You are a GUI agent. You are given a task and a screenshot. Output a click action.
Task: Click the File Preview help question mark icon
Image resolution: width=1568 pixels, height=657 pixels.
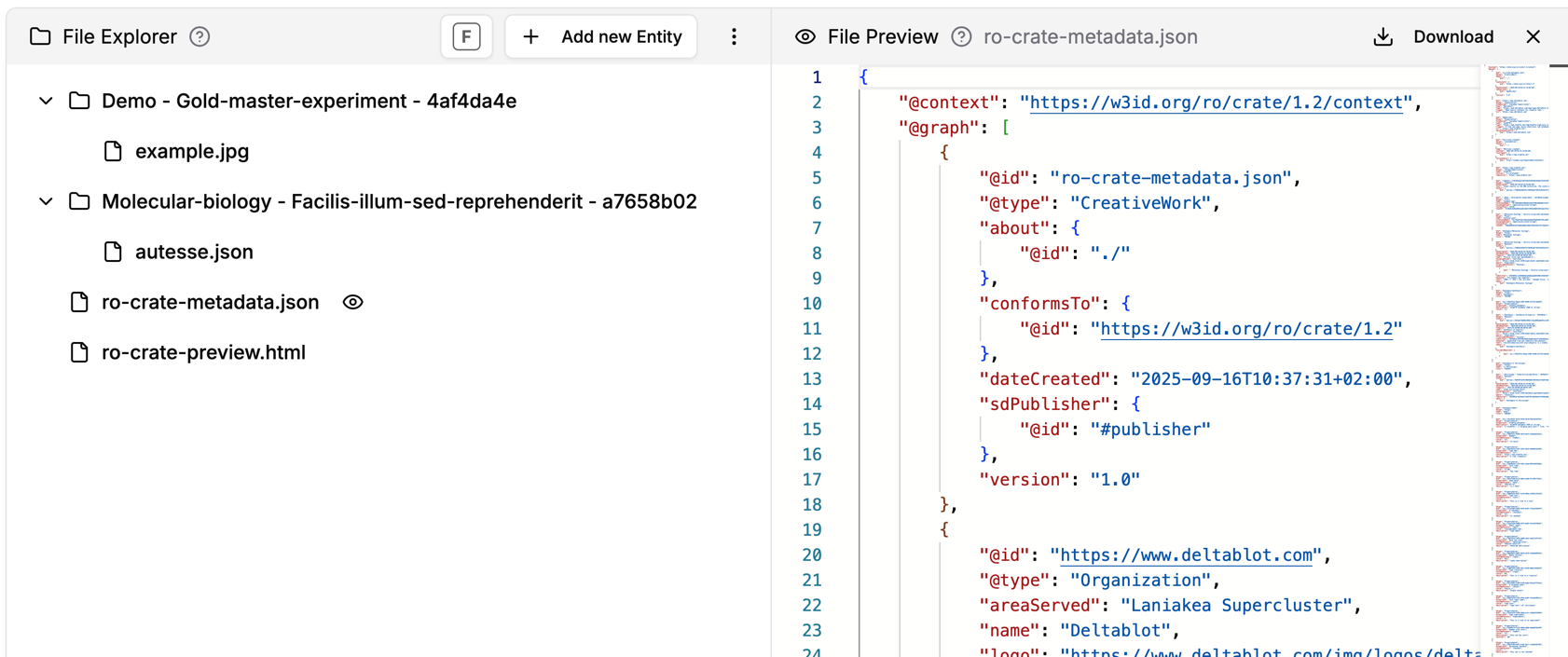(961, 37)
